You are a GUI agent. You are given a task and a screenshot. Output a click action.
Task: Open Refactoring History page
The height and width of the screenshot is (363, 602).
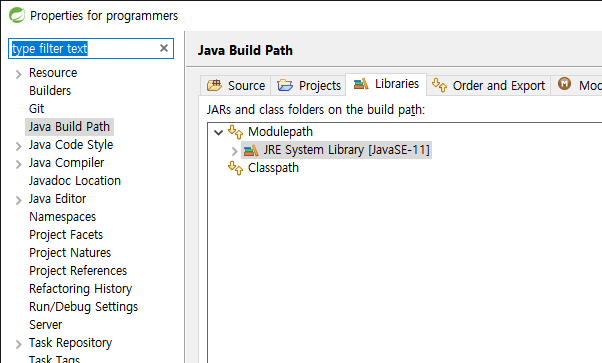pyautogui.click(x=81, y=289)
